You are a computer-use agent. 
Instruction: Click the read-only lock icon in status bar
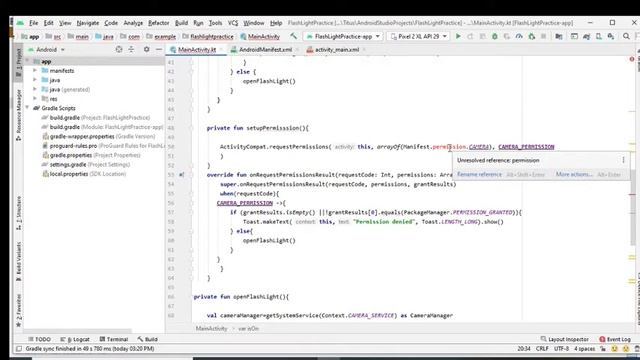tap(603, 349)
